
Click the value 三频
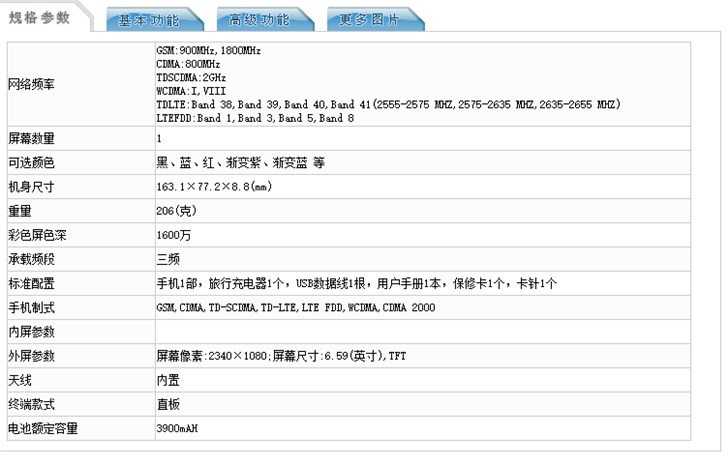click(168, 259)
